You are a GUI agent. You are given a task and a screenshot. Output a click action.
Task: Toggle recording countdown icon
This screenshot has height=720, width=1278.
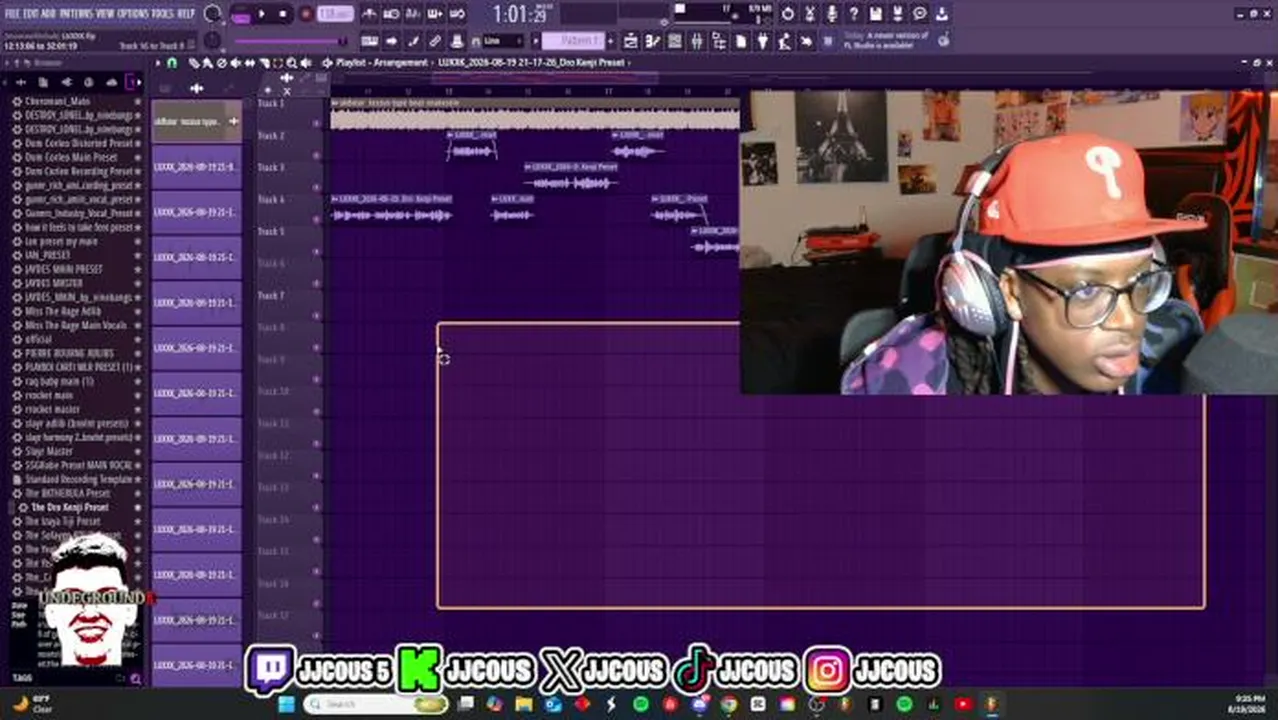point(414,15)
